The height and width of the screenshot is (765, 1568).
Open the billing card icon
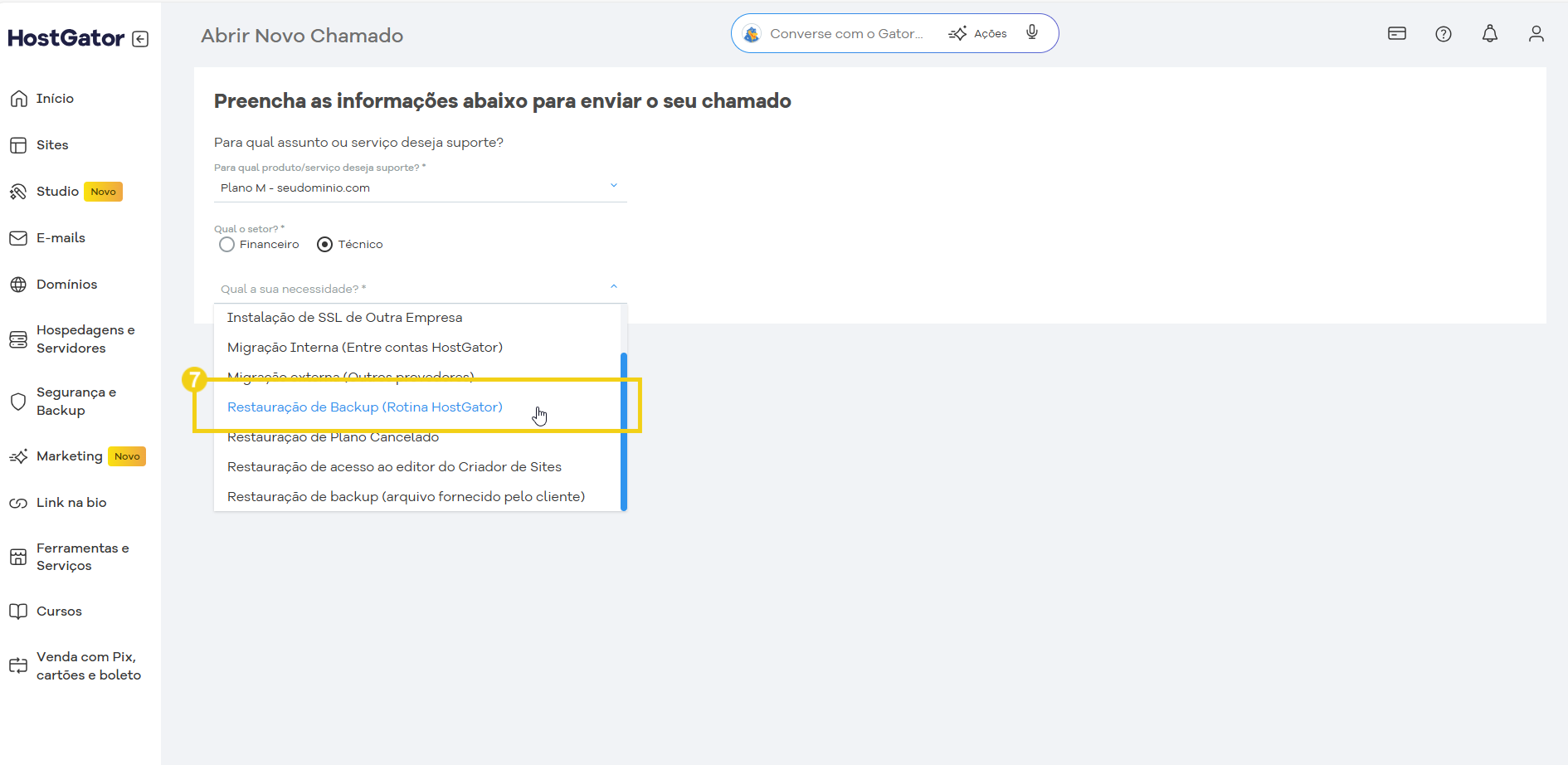point(1397,33)
